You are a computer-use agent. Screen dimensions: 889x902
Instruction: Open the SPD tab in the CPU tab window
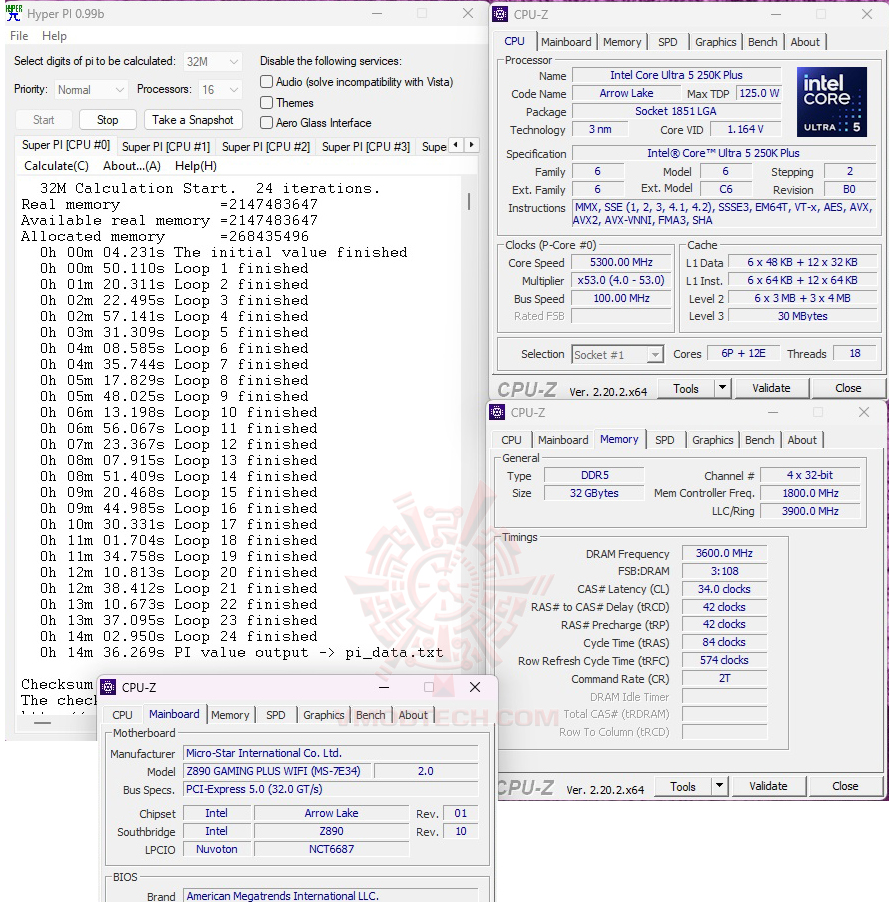(x=667, y=42)
